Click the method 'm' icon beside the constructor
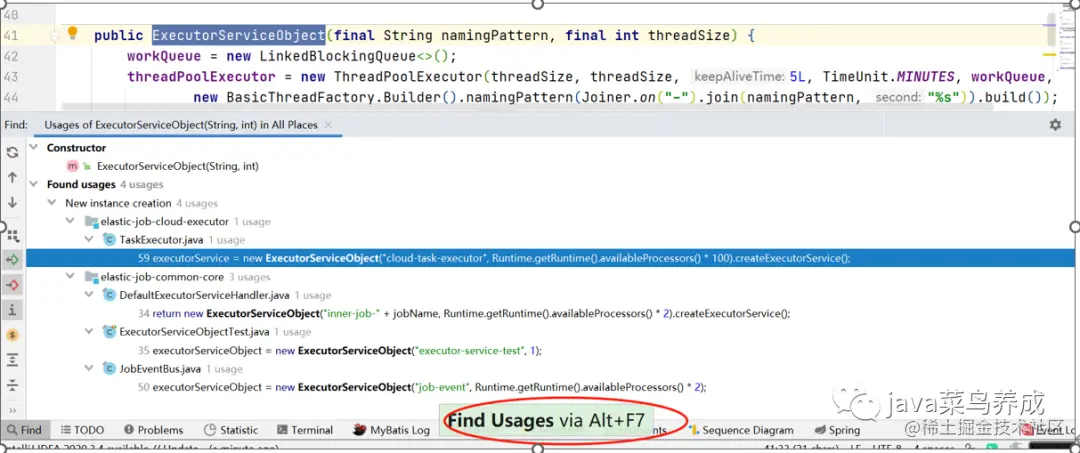Viewport: 1080px width, 453px height. (x=72, y=166)
